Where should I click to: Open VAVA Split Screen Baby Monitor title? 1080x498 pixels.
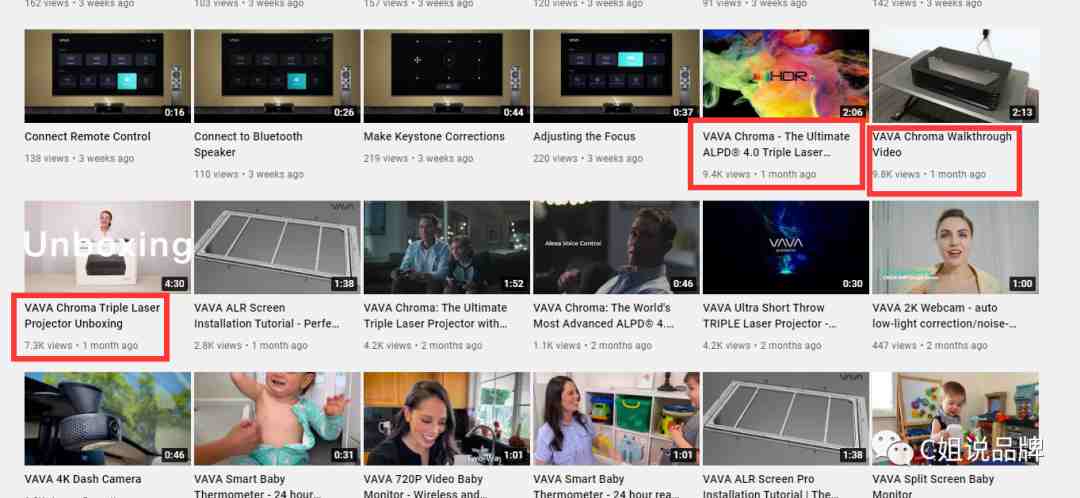(x=933, y=486)
